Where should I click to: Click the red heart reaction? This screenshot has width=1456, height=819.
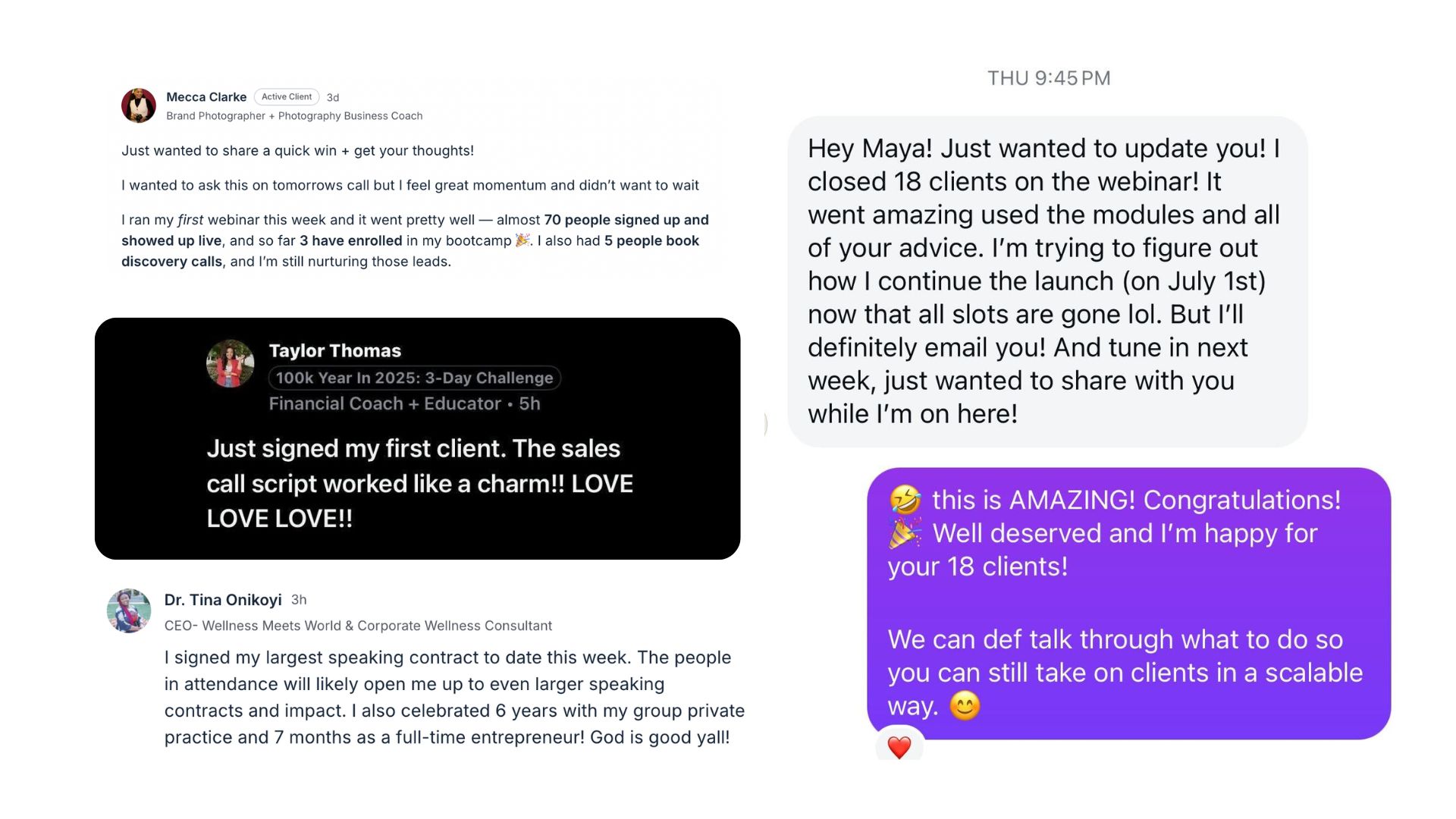(x=899, y=747)
